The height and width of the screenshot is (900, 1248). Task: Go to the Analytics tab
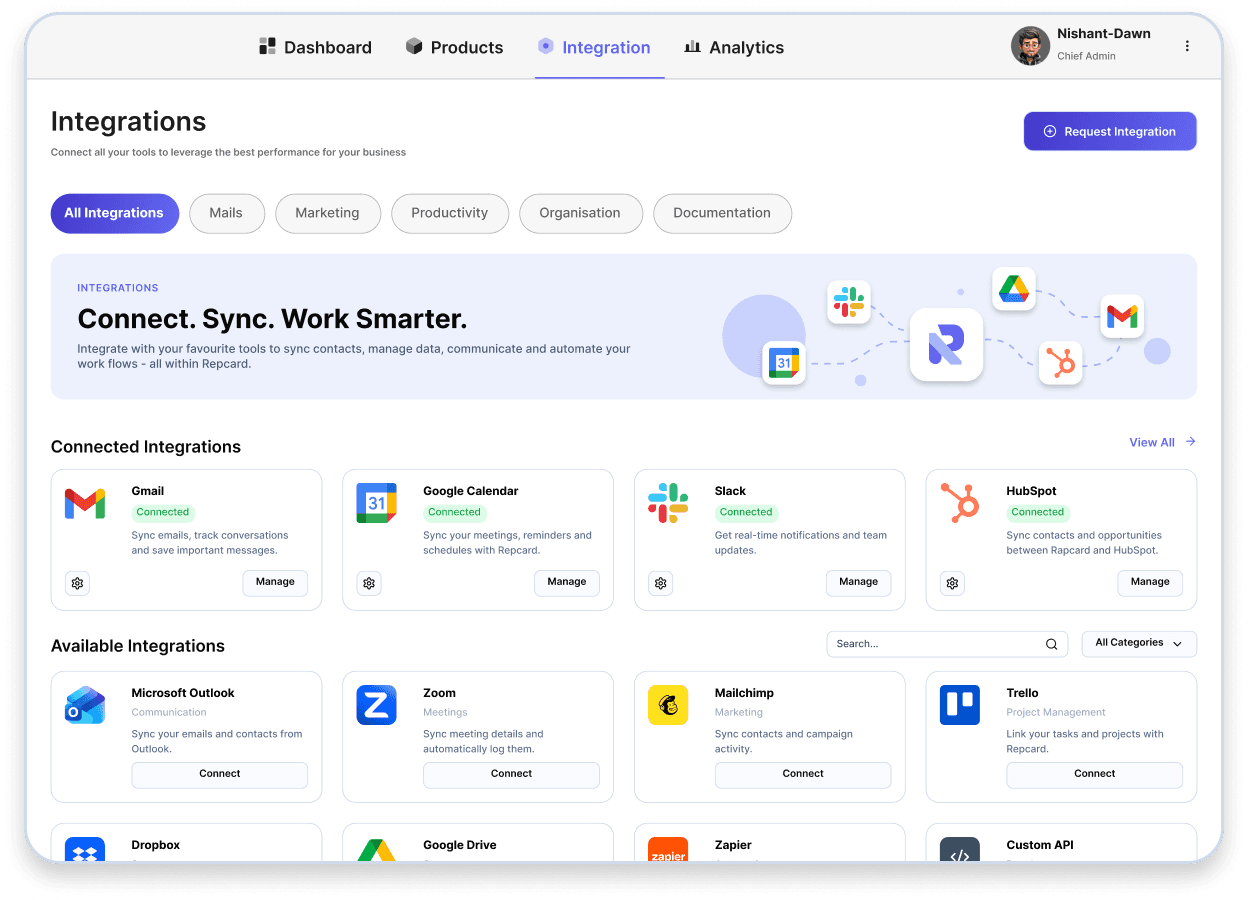(734, 47)
